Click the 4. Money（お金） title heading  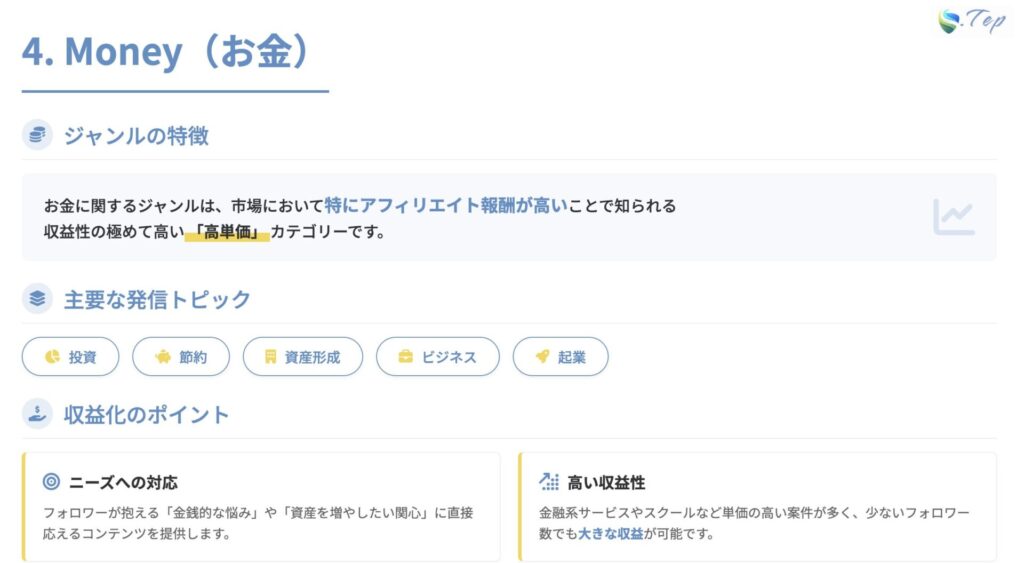click(x=166, y=52)
